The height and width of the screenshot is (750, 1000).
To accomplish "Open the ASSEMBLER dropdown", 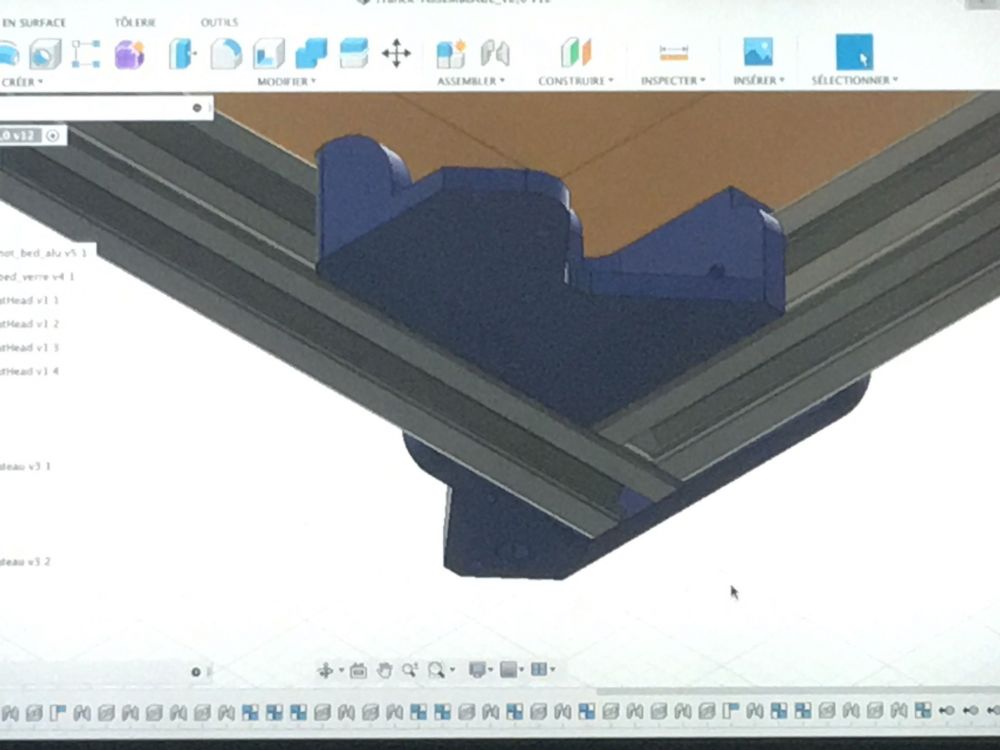I will pyautogui.click(x=471, y=81).
